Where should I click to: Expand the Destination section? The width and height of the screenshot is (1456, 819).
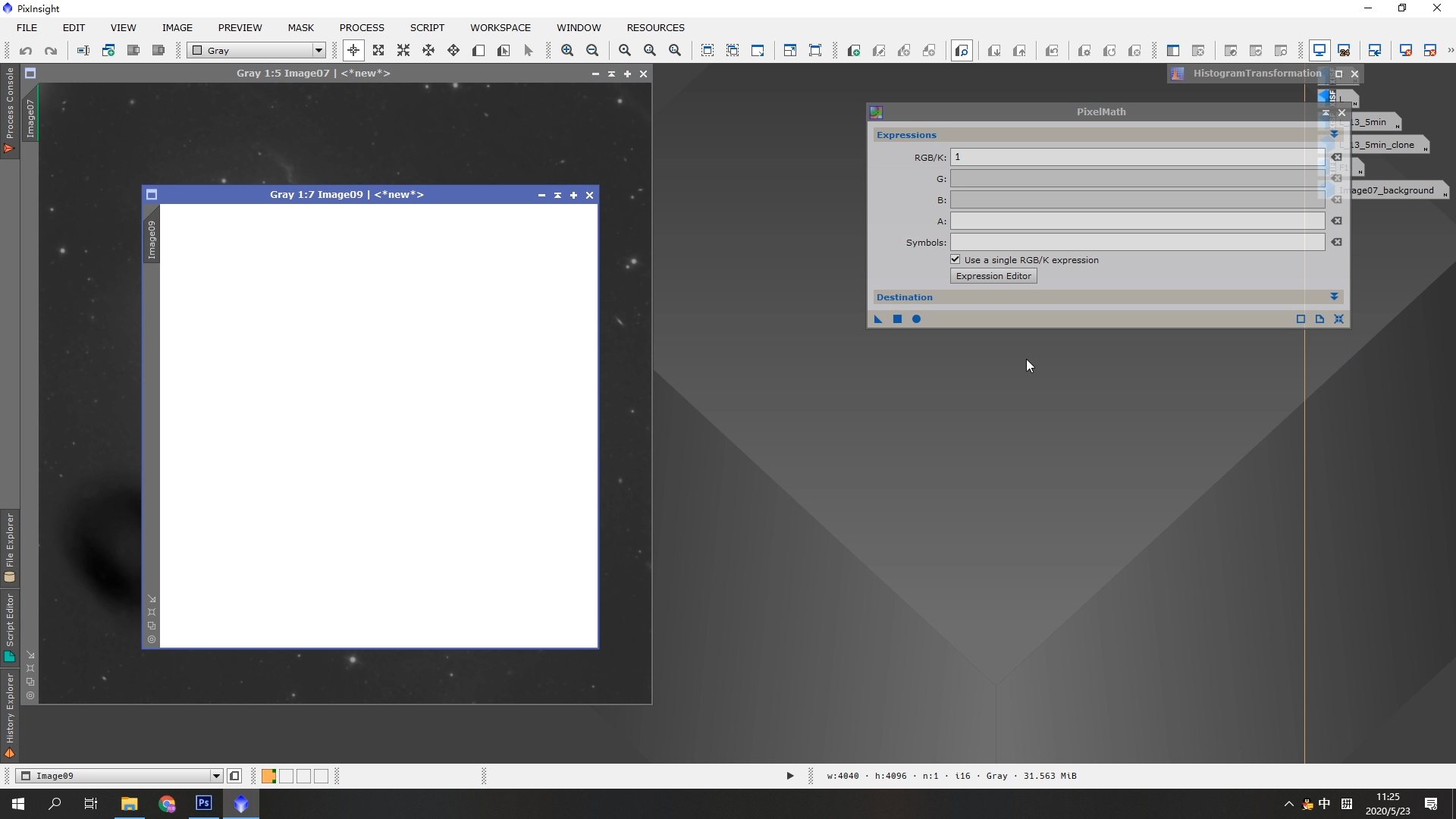(1334, 297)
